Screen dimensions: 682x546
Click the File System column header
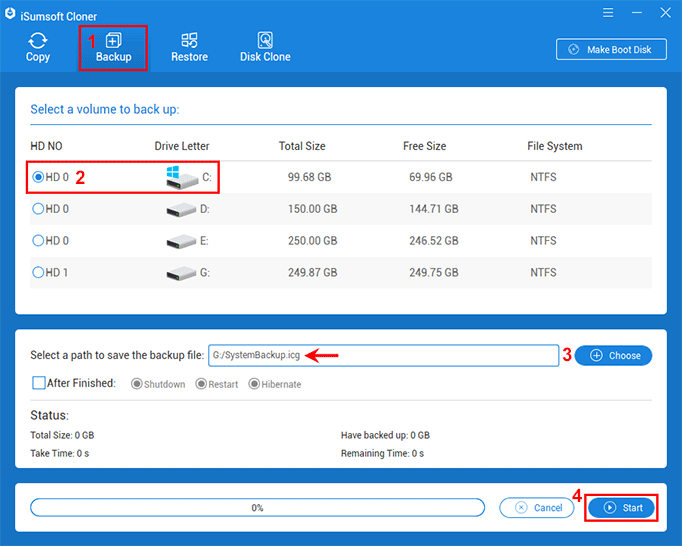pos(555,146)
